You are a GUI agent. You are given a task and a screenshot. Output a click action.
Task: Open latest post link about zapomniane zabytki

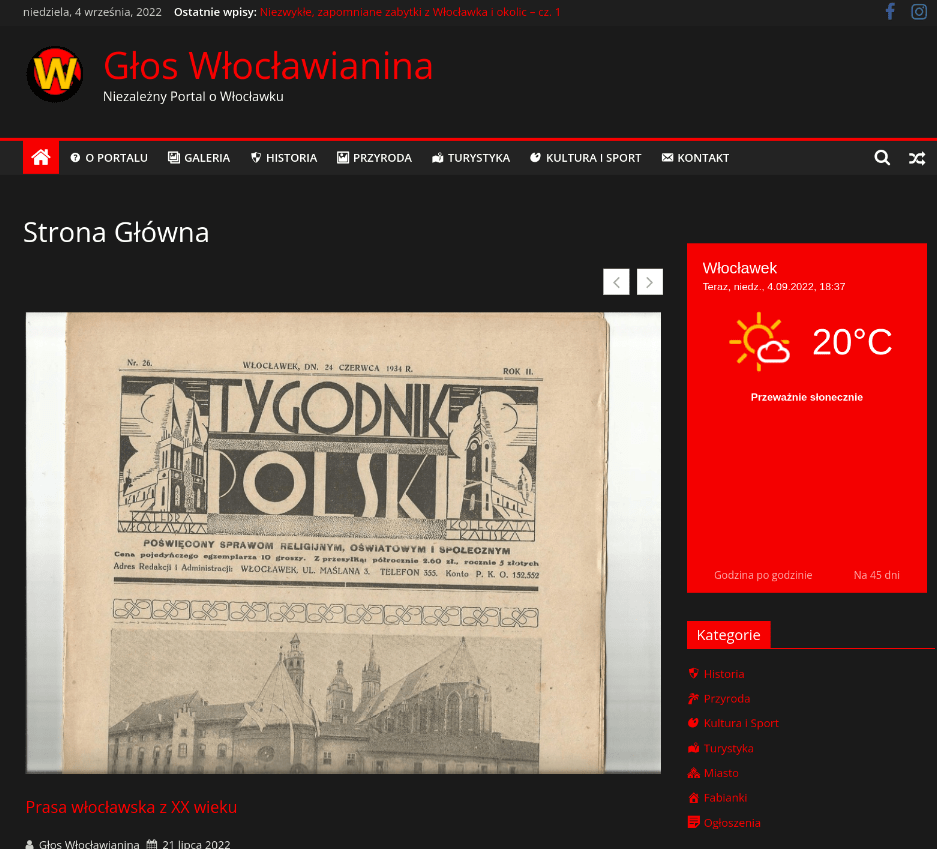click(x=410, y=12)
